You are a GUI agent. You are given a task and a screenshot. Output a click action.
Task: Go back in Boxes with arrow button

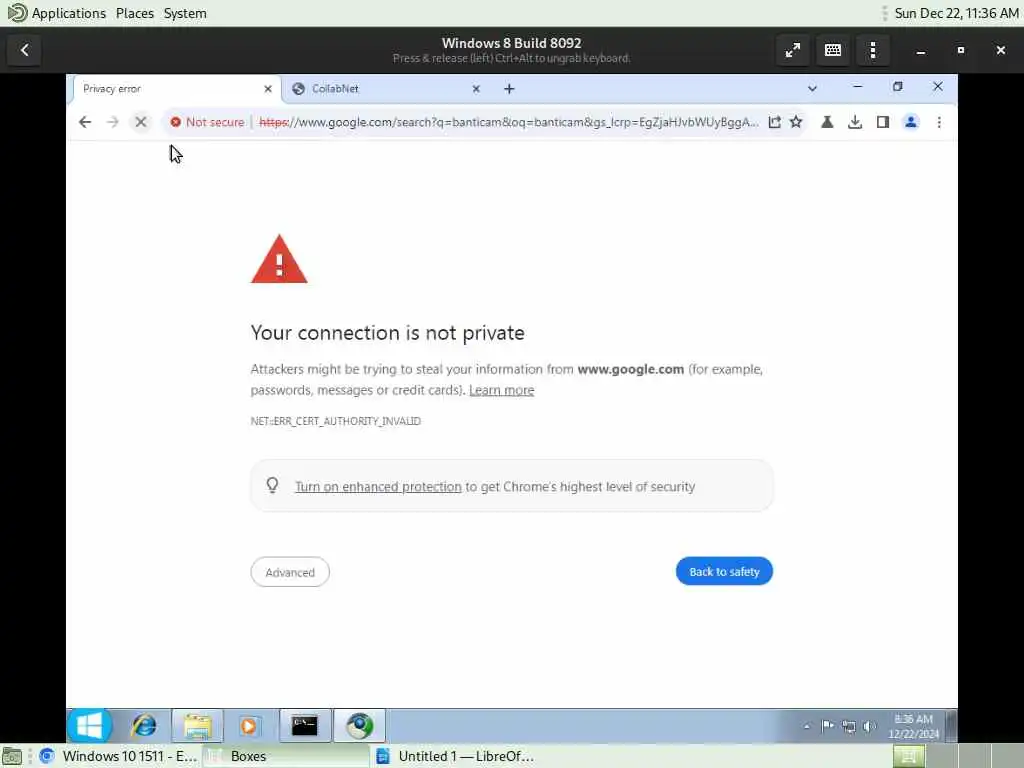point(25,50)
